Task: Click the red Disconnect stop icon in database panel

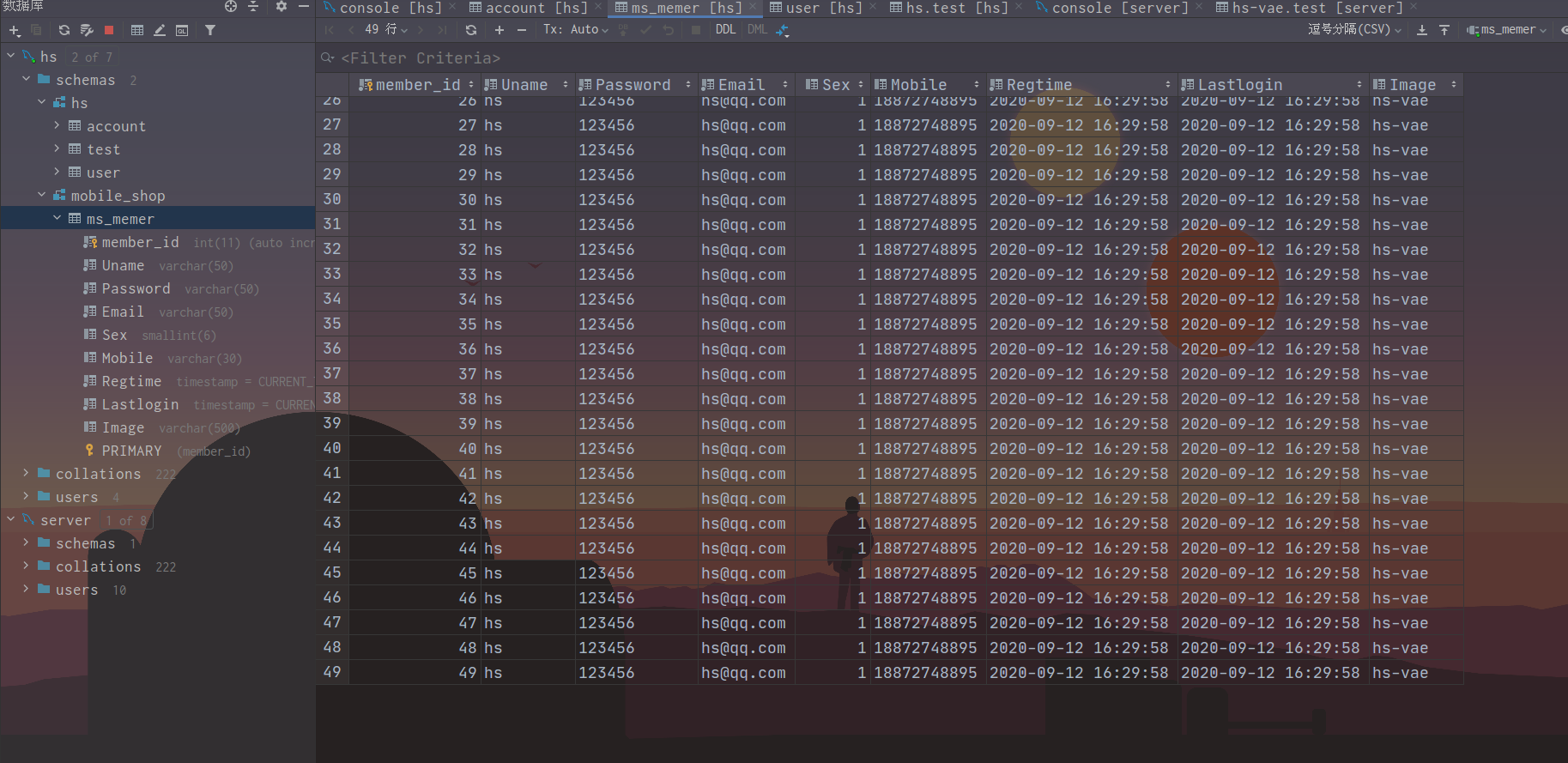Action: [x=109, y=30]
